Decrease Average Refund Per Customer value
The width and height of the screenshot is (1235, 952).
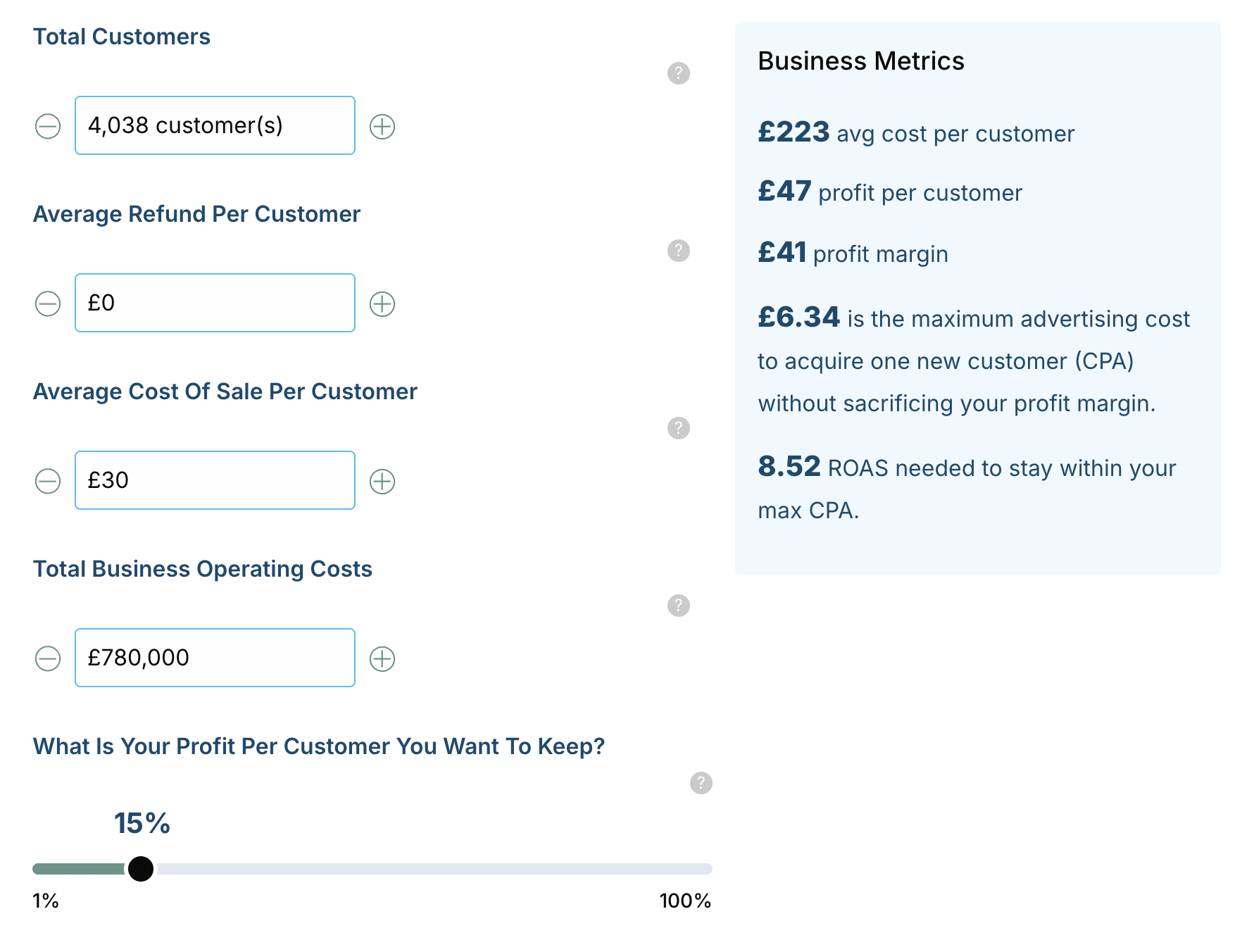(48, 304)
